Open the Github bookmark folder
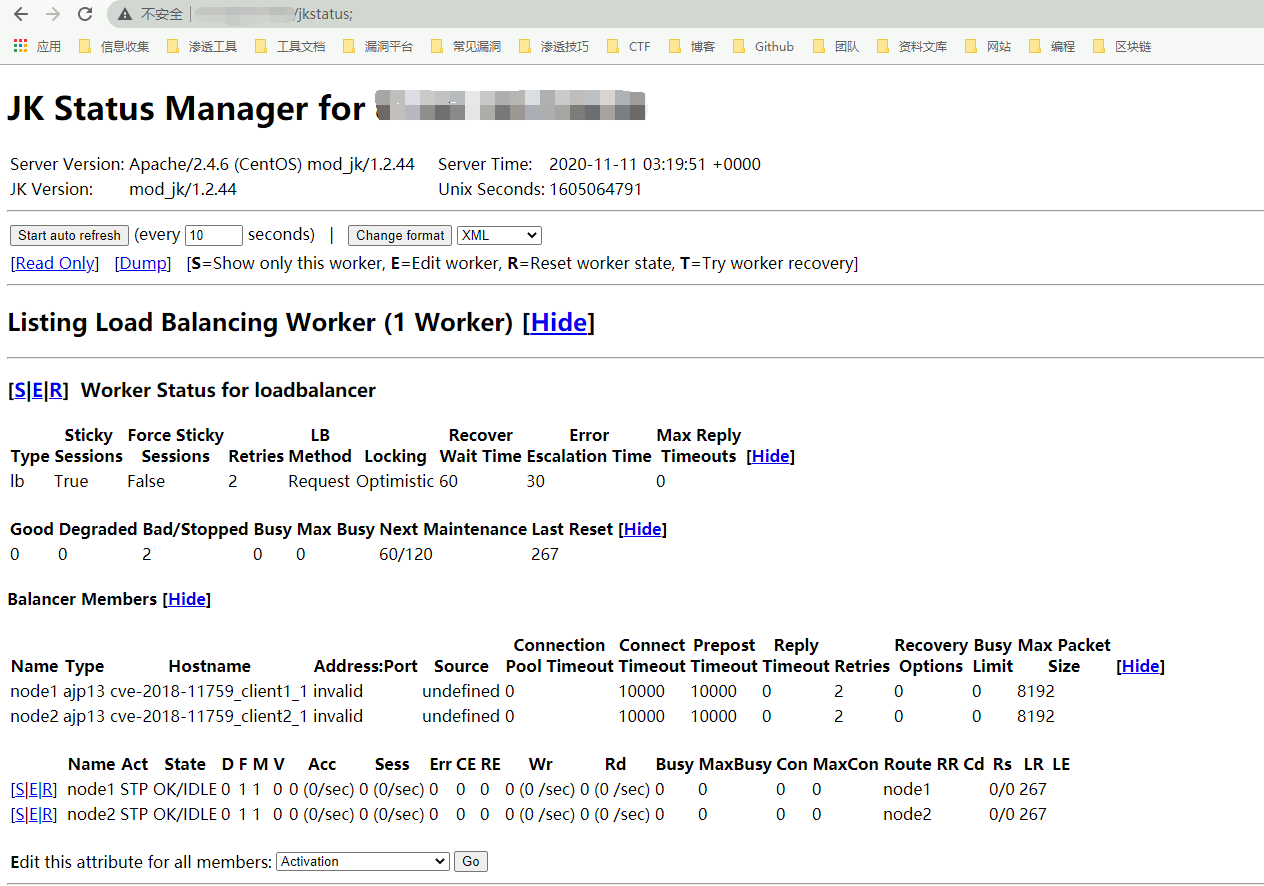 pos(764,46)
